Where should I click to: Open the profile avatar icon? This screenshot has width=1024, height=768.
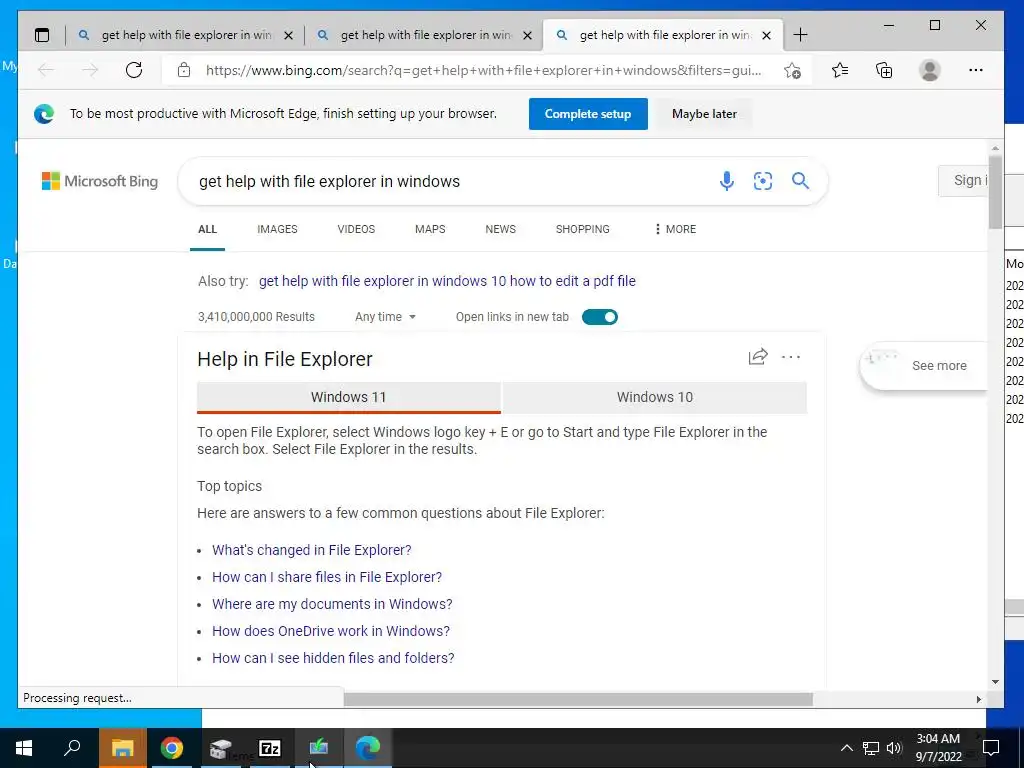[x=929, y=70]
